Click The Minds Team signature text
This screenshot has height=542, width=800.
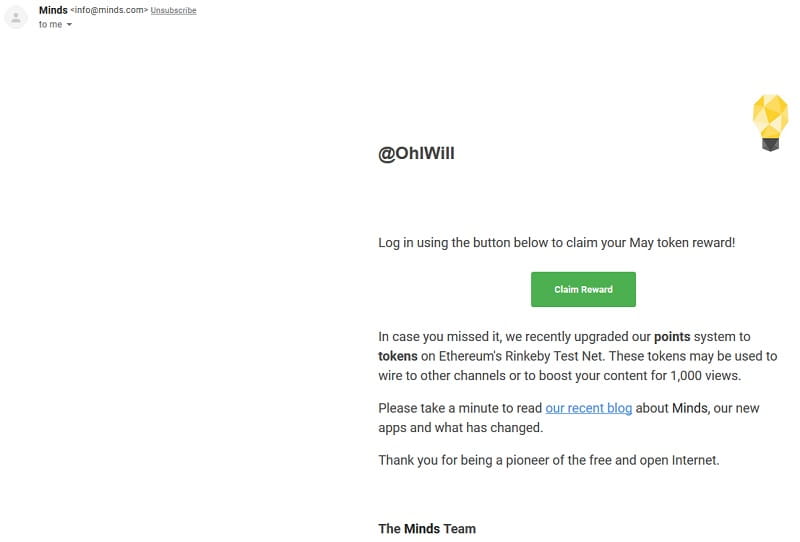[427, 529]
